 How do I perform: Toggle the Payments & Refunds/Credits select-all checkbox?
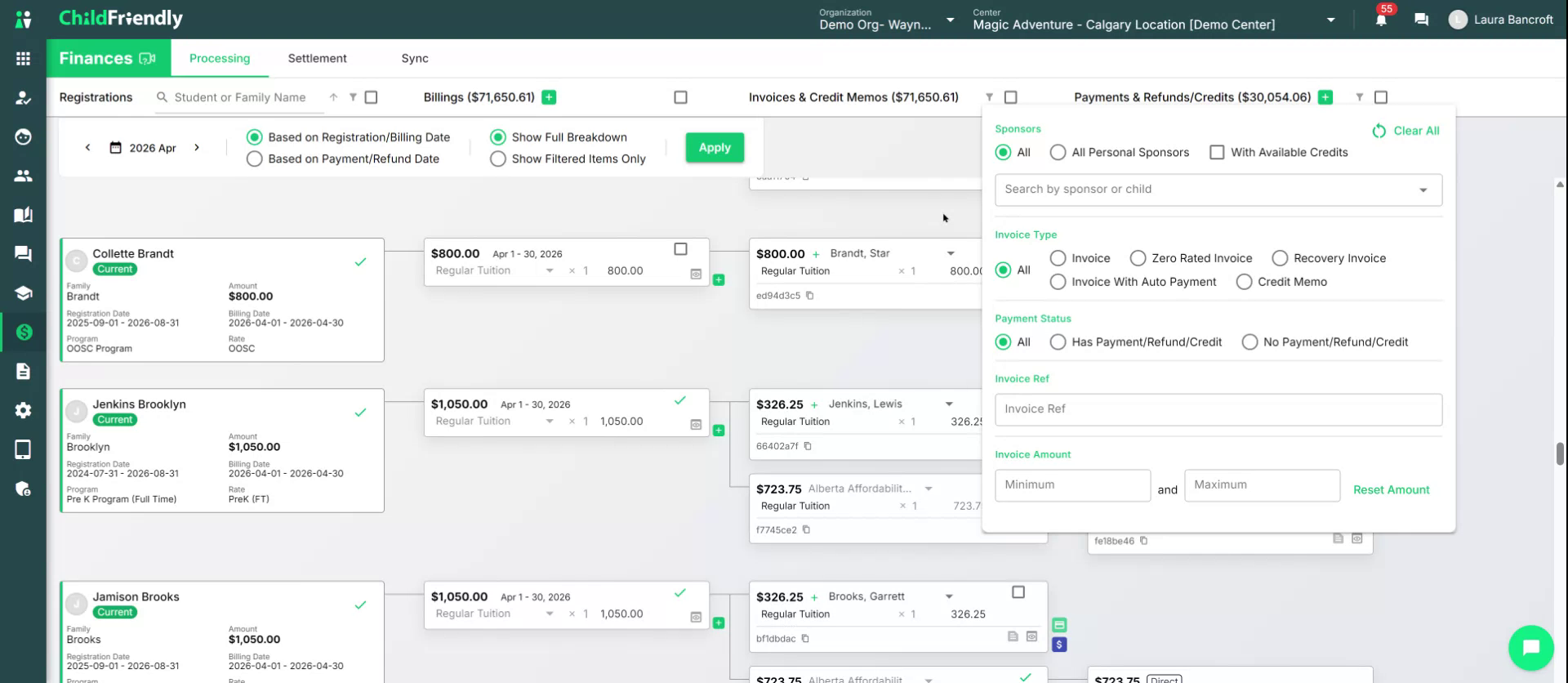click(x=1381, y=97)
